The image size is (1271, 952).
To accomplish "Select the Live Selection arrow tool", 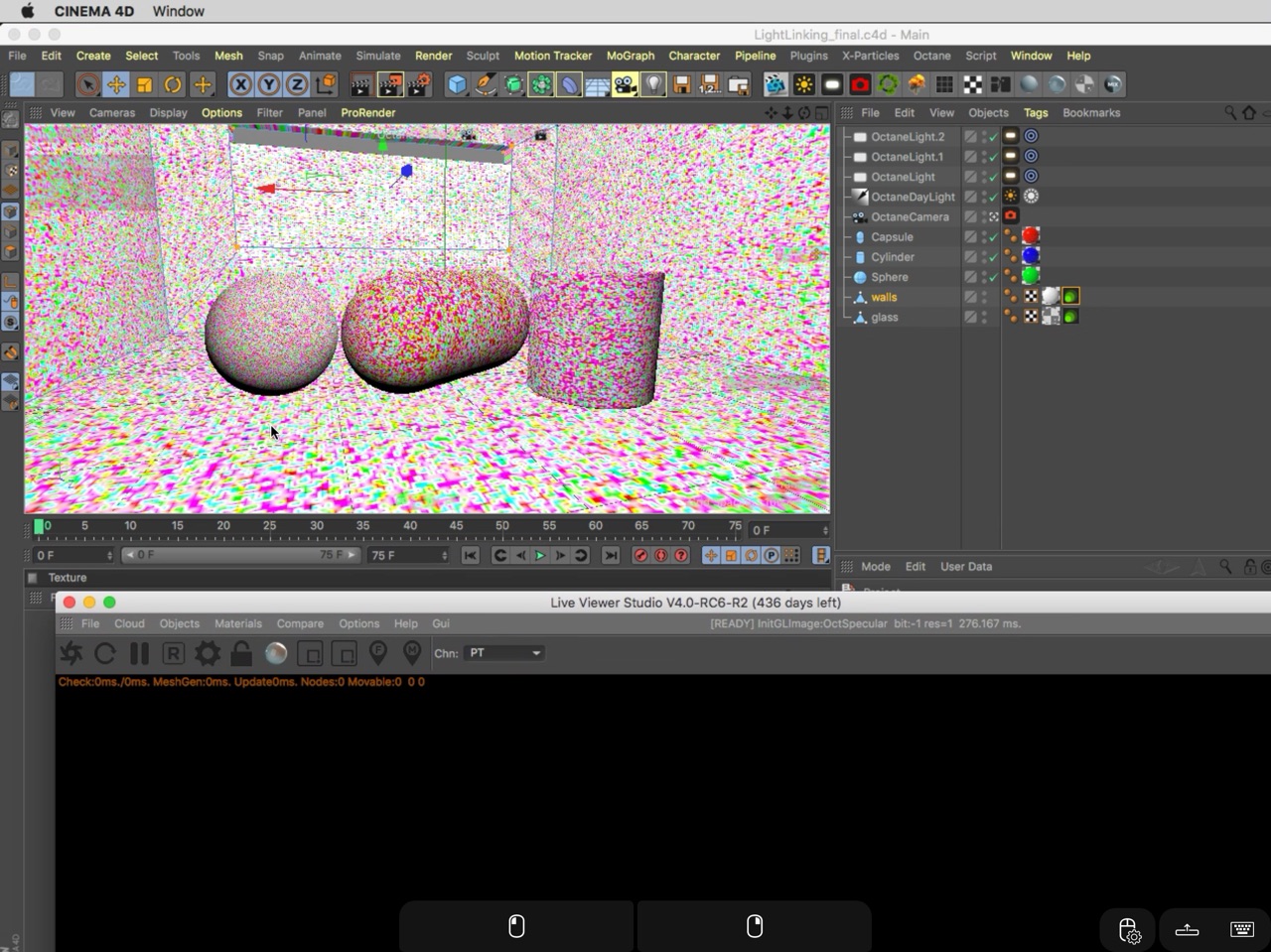I will tap(87, 85).
